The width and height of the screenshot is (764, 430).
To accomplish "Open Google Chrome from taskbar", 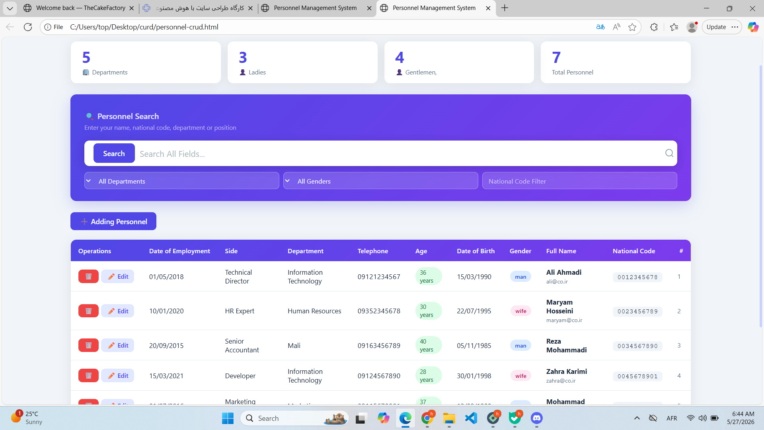I will tap(427, 418).
